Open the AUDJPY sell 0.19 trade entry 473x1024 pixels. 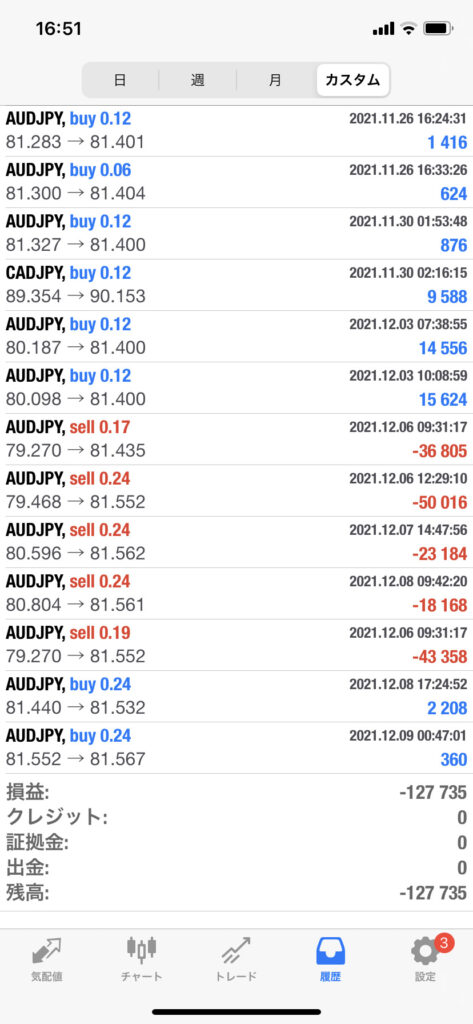point(236,645)
